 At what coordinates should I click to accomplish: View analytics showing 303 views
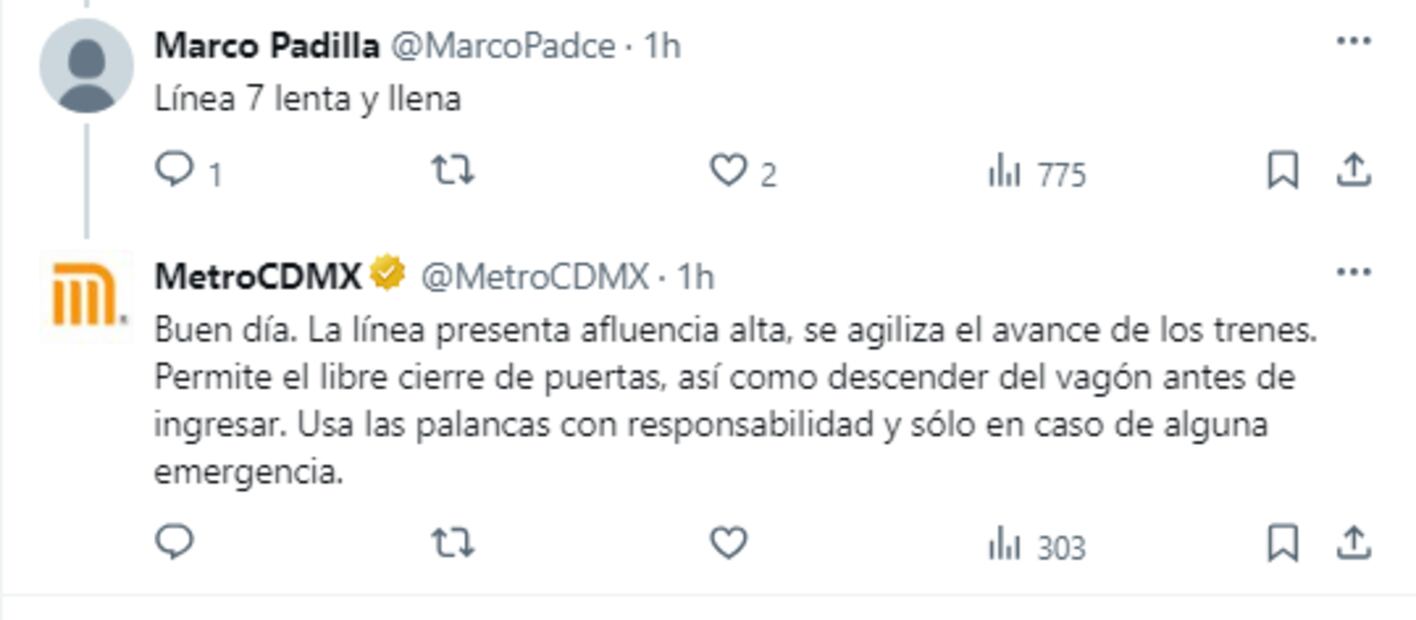click(x=1036, y=546)
